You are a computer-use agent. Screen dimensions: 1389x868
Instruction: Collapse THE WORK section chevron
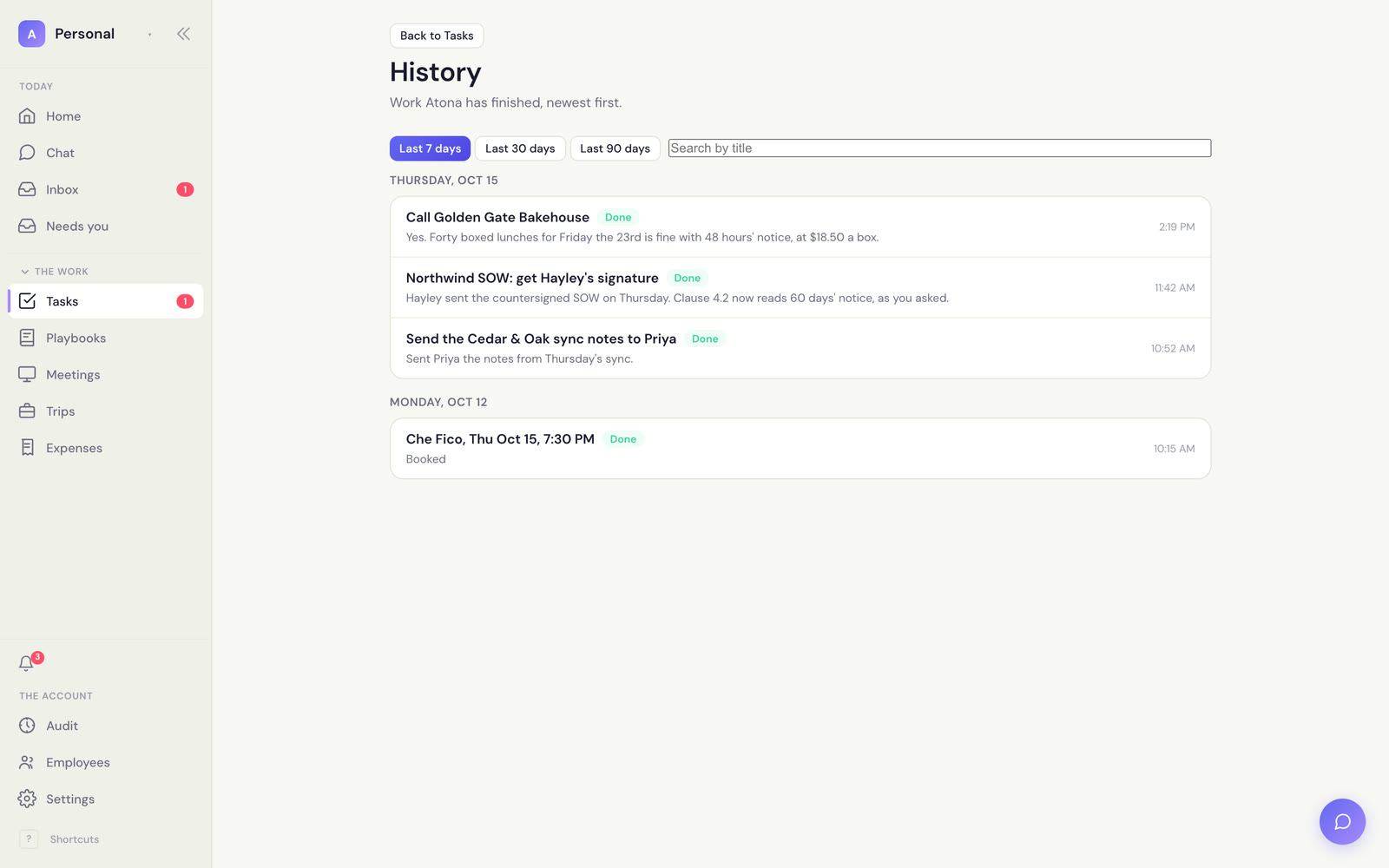(x=25, y=272)
